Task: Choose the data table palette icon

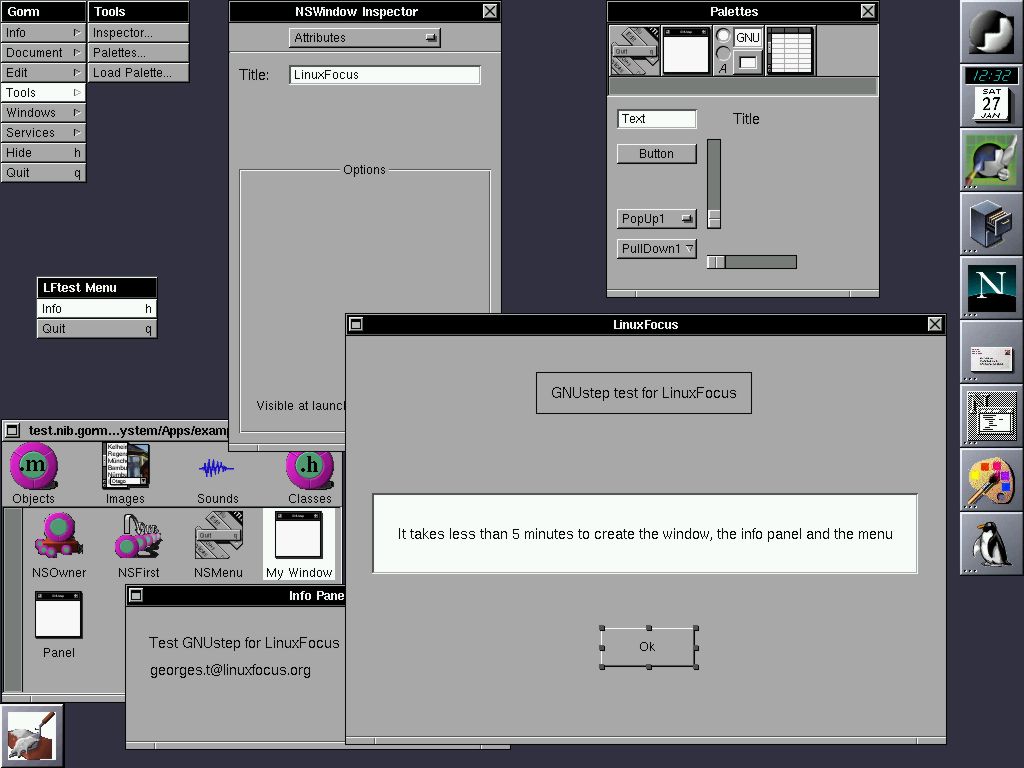Action: pyautogui.click(x=790, y=50)
